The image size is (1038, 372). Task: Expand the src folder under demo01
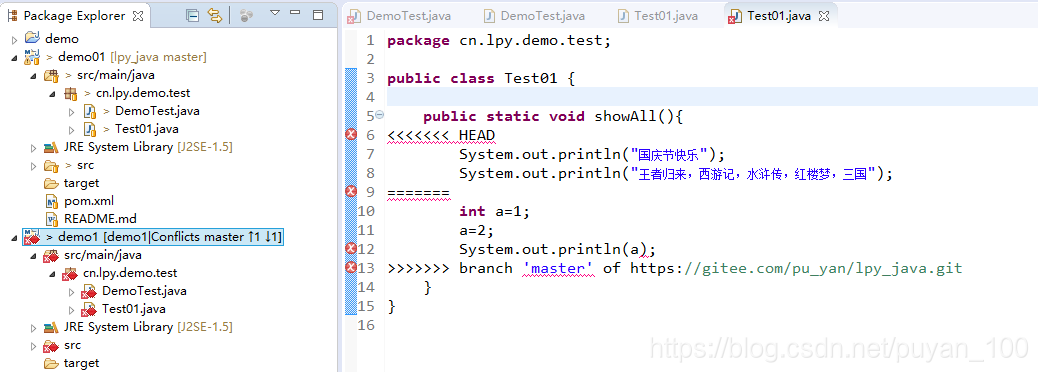tap(34, 165)
